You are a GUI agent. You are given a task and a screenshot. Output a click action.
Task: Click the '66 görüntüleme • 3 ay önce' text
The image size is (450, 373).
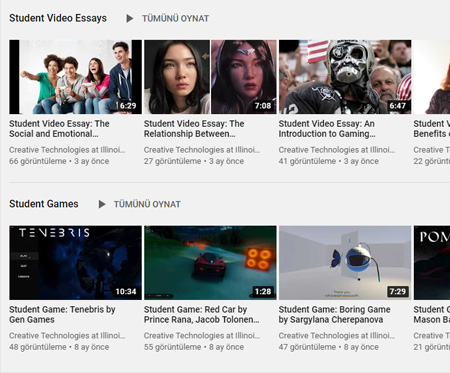pyautogui.click(x=59, y=161)
